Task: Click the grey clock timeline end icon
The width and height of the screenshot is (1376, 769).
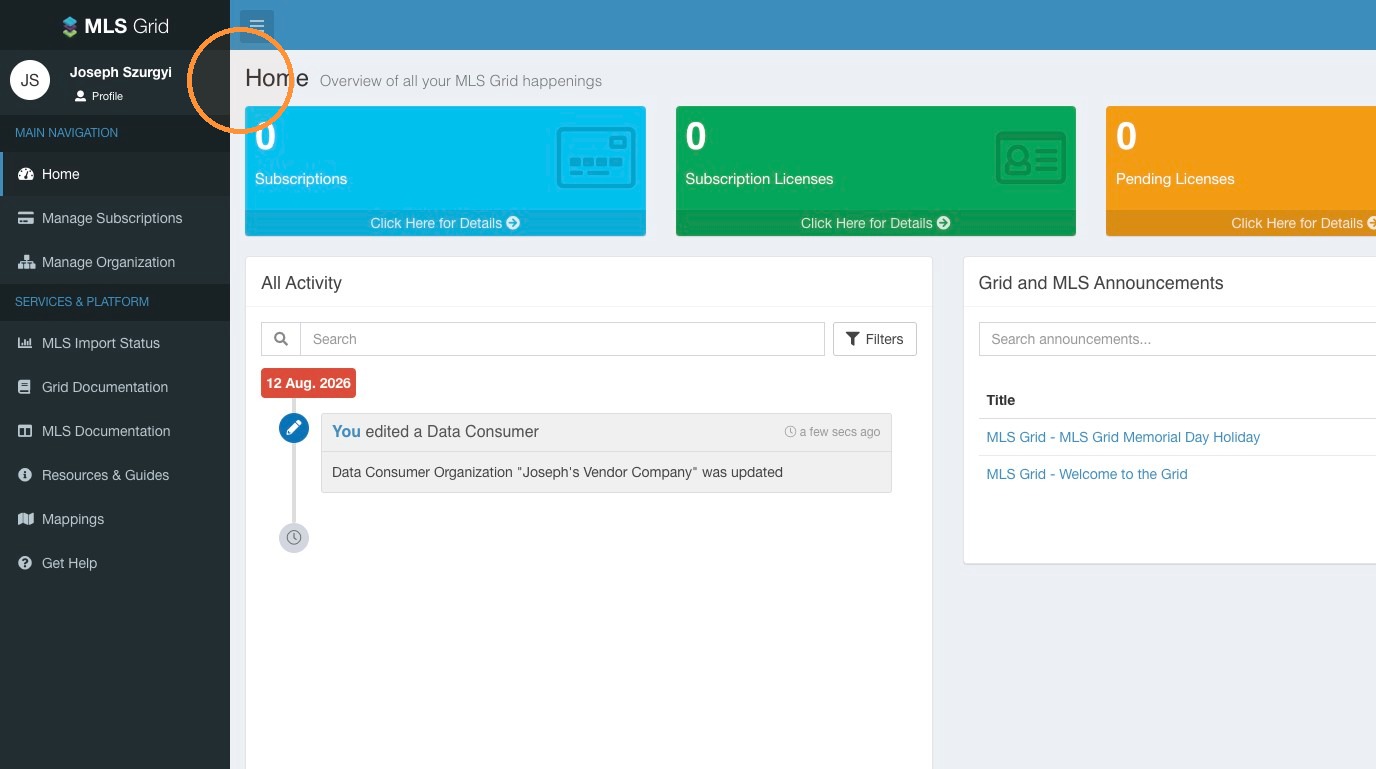Action: (x=294, y=537)
